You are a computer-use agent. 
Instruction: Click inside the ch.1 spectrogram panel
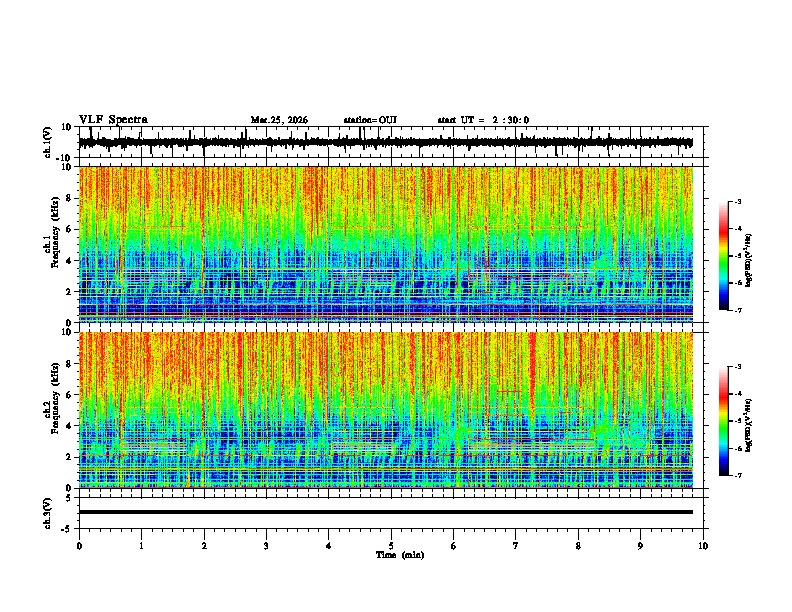point(386,244)
